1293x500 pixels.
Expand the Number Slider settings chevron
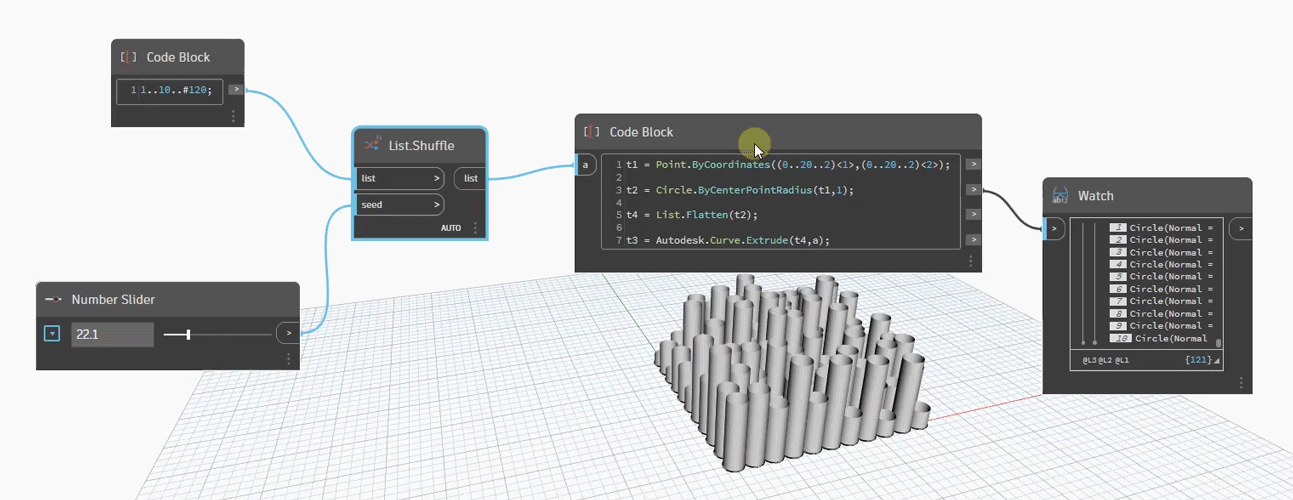tap(53, 334)
